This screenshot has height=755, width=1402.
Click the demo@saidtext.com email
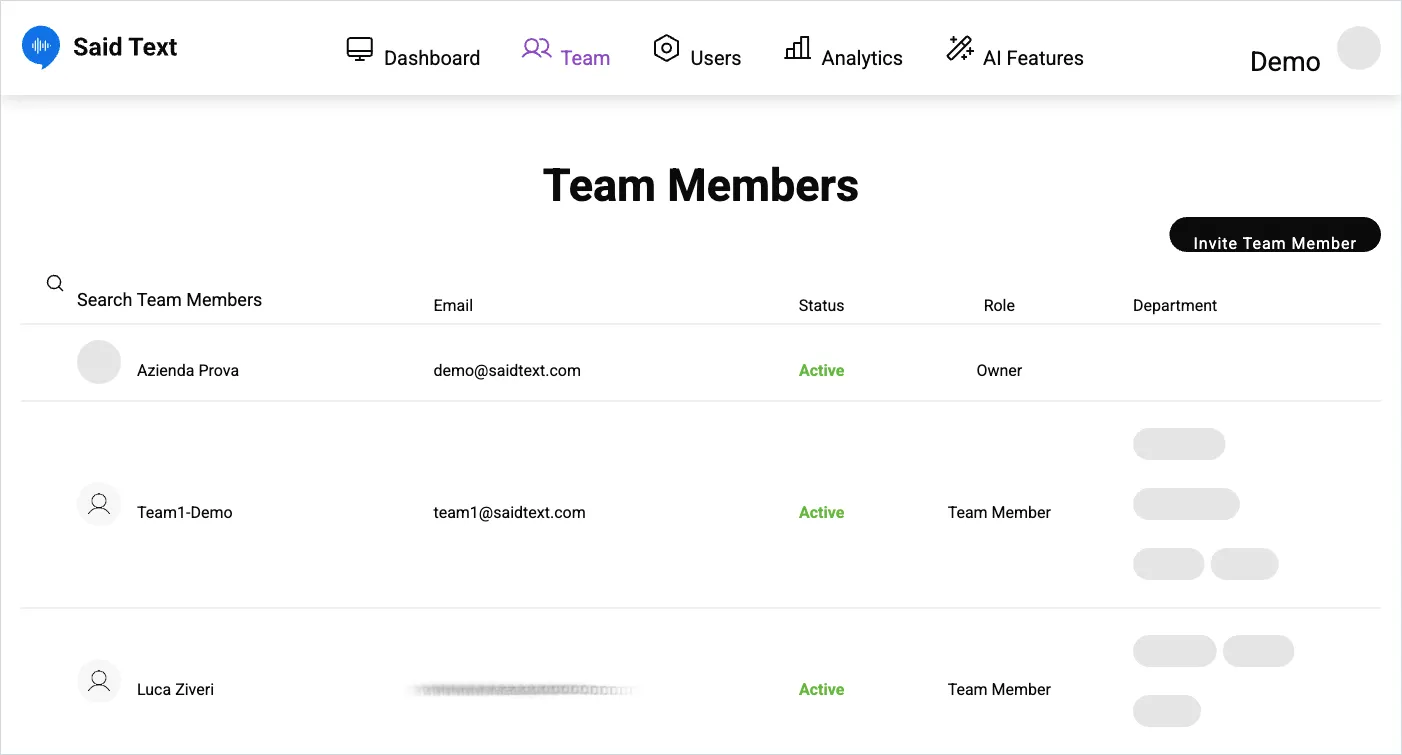(x=507, y=371)
